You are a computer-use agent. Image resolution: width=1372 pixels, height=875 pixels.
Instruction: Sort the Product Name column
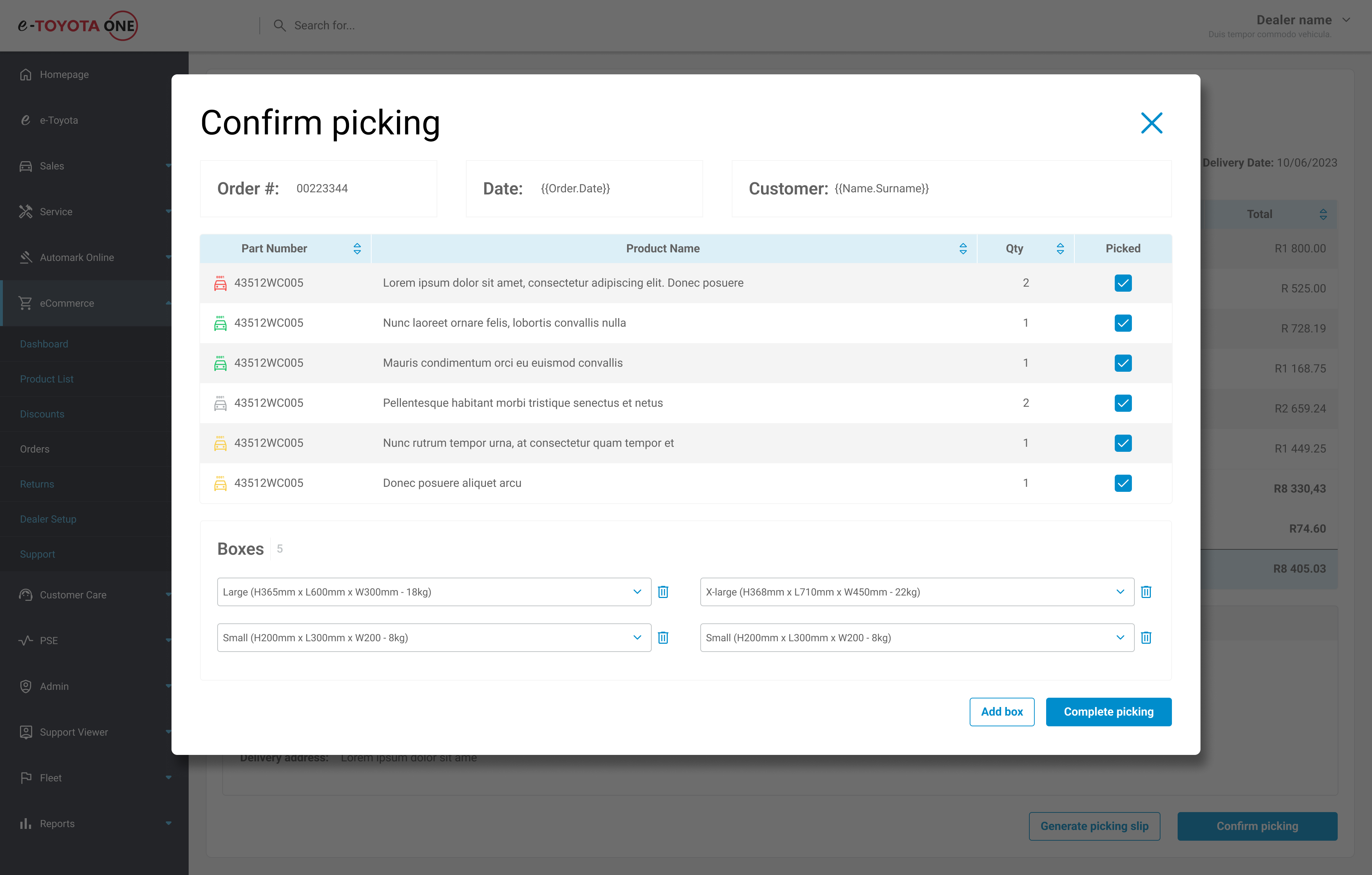[962, 248]
